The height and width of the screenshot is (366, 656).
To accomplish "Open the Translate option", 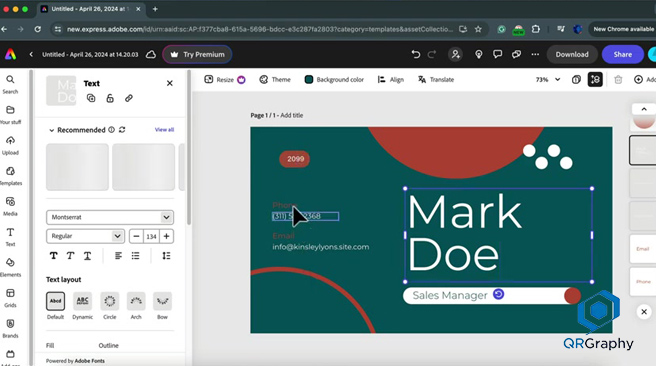I will pos(436,79).
